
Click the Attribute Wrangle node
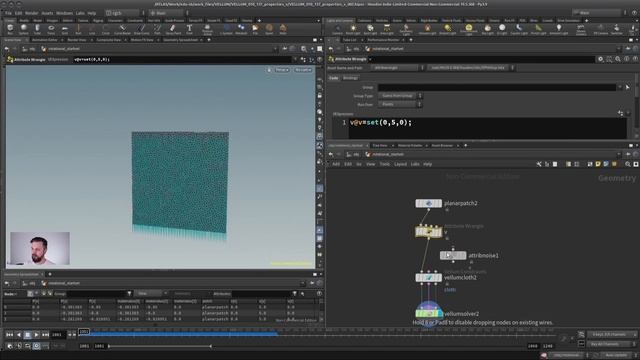428,232
